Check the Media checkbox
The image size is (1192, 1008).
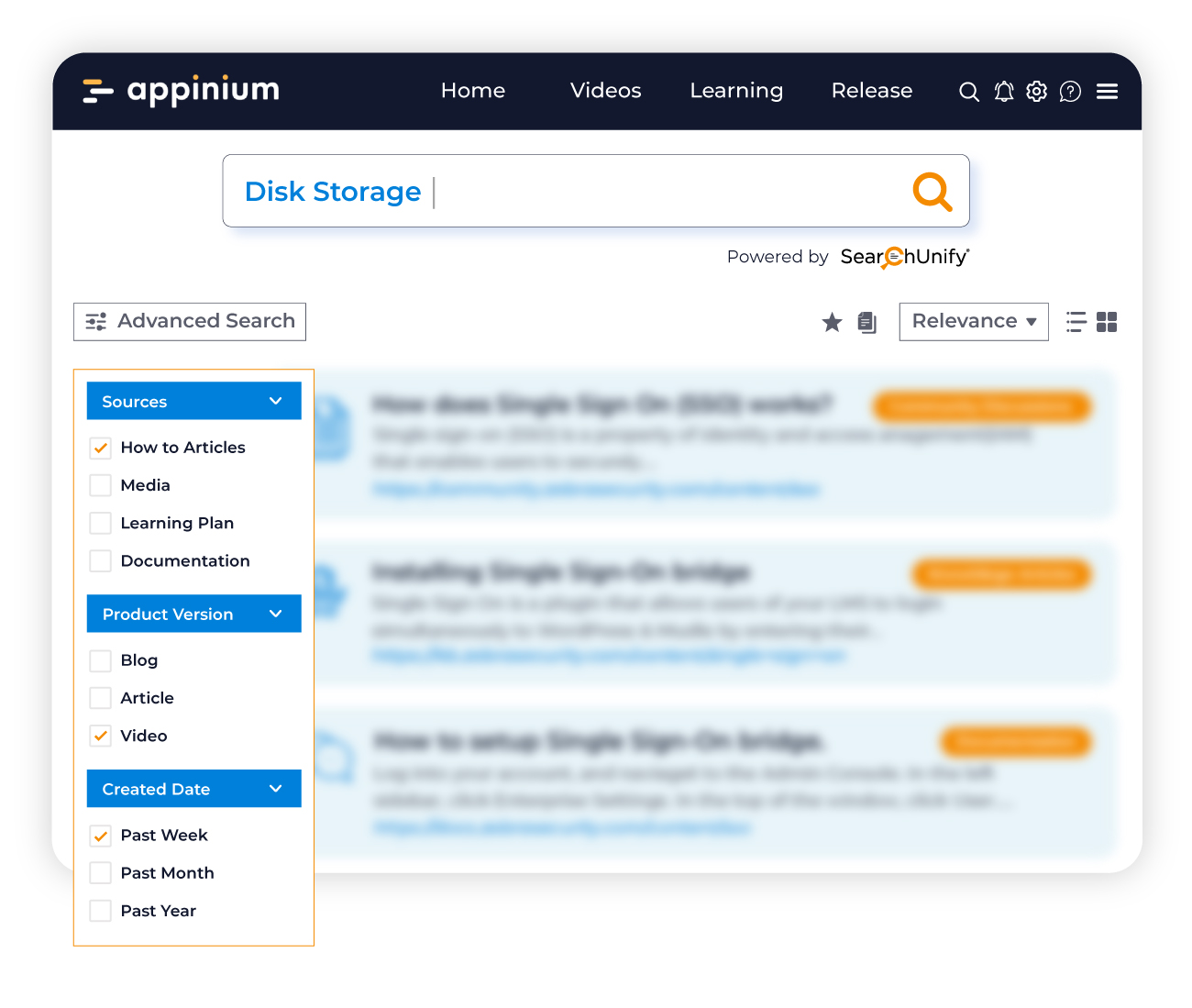tap(101, 485)
